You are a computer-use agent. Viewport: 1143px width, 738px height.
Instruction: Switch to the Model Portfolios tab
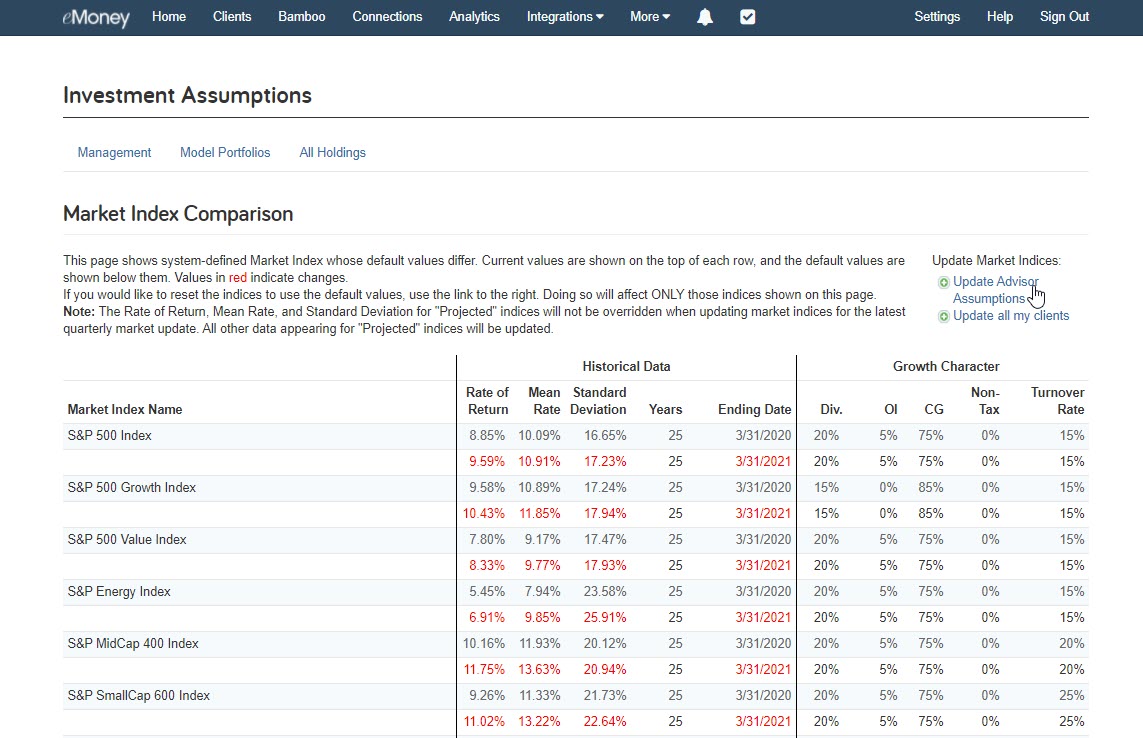pyautogui.click(x=225, y=152)
